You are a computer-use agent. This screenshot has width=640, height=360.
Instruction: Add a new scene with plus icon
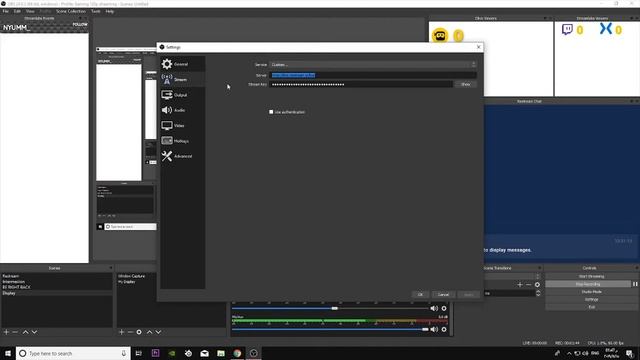[6, 332]
